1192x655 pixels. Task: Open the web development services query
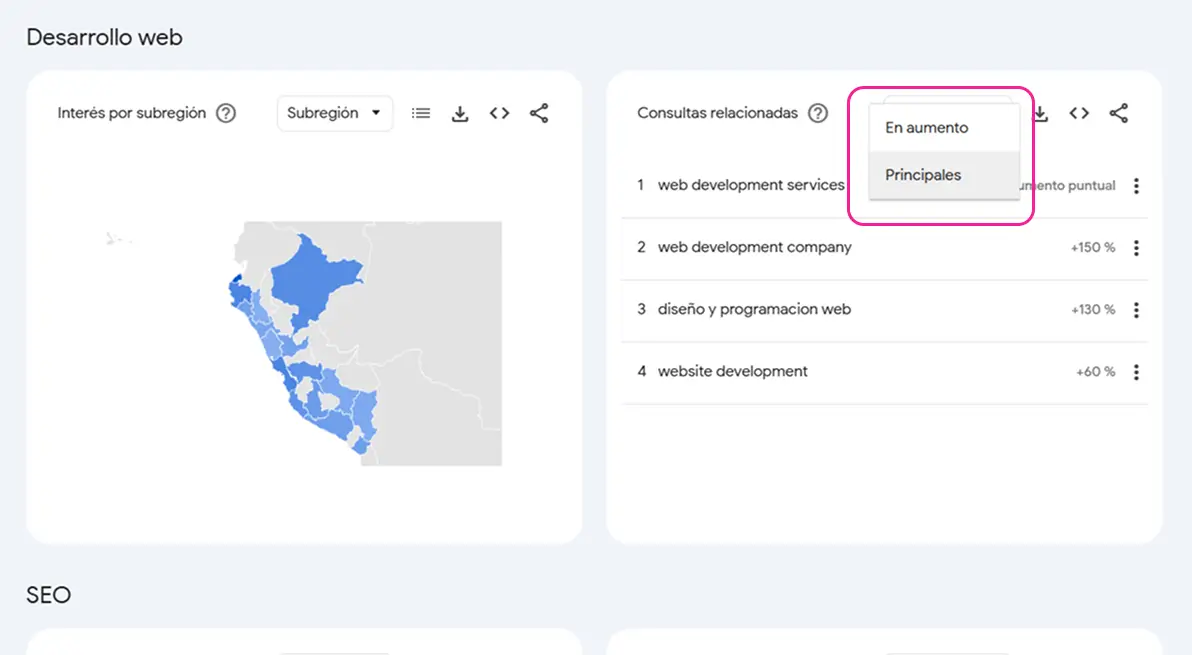pos(751,185)
